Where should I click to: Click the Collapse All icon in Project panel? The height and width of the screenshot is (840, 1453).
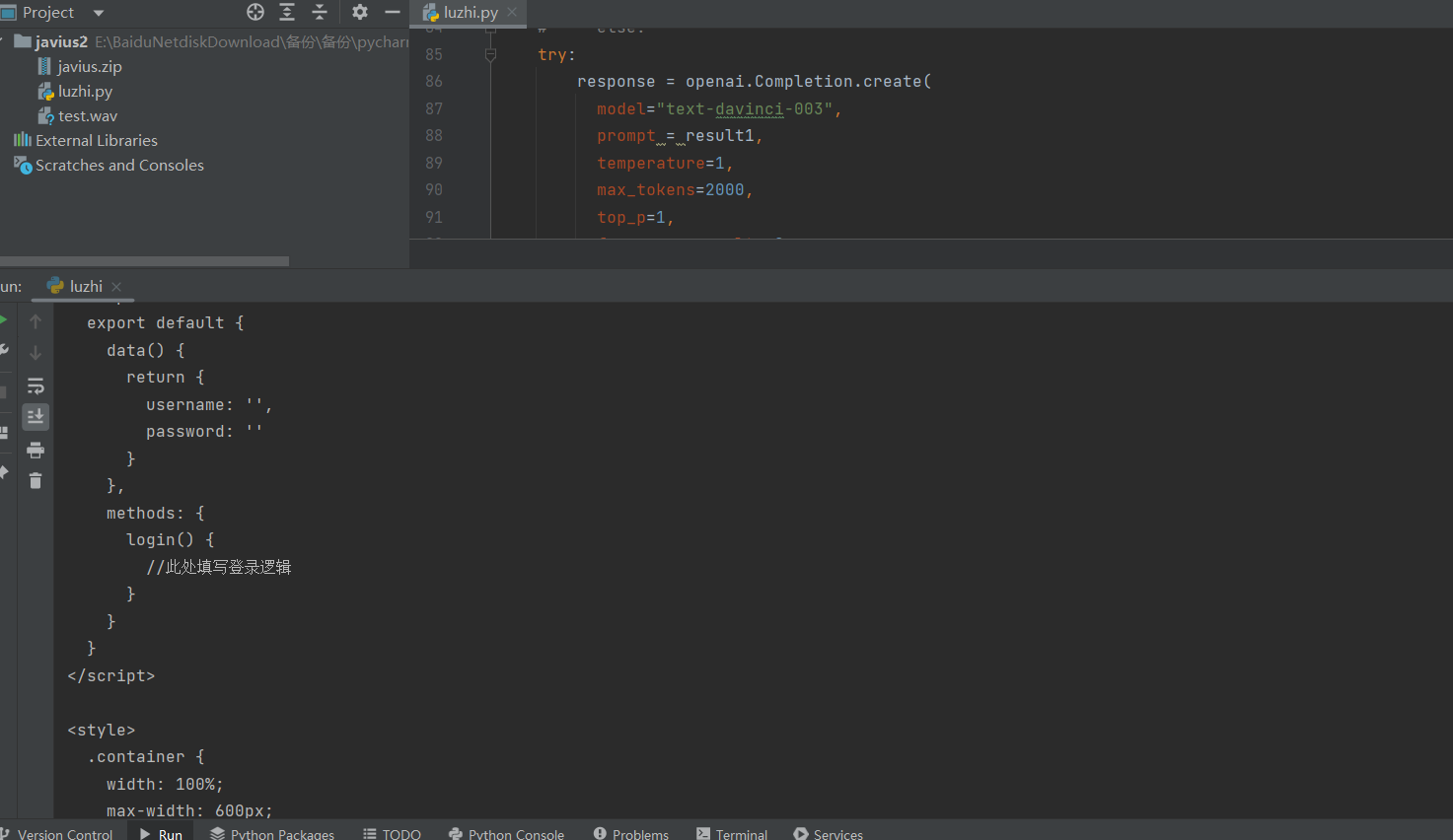[x=320, y=12]
